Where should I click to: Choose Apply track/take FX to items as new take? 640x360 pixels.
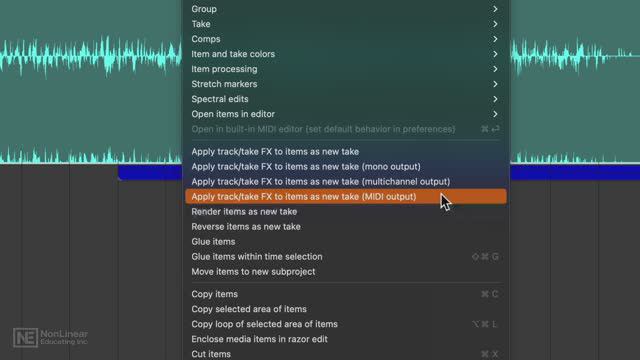346,151
